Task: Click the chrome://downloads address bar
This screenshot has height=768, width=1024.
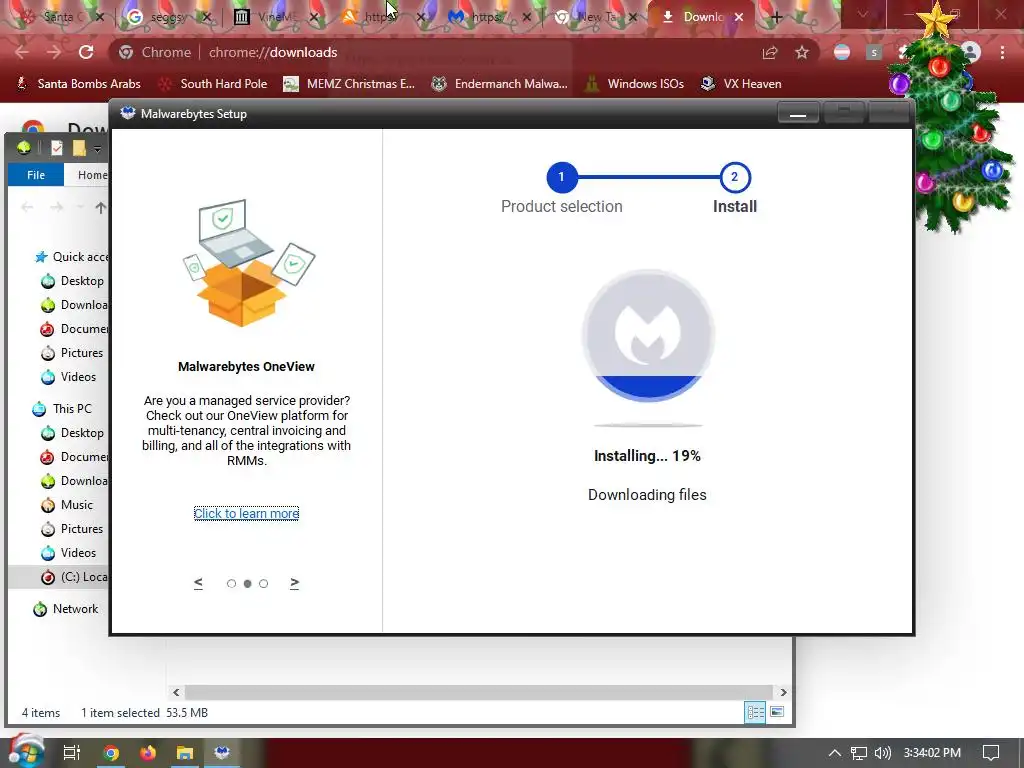Action: [x=431, y=52]
